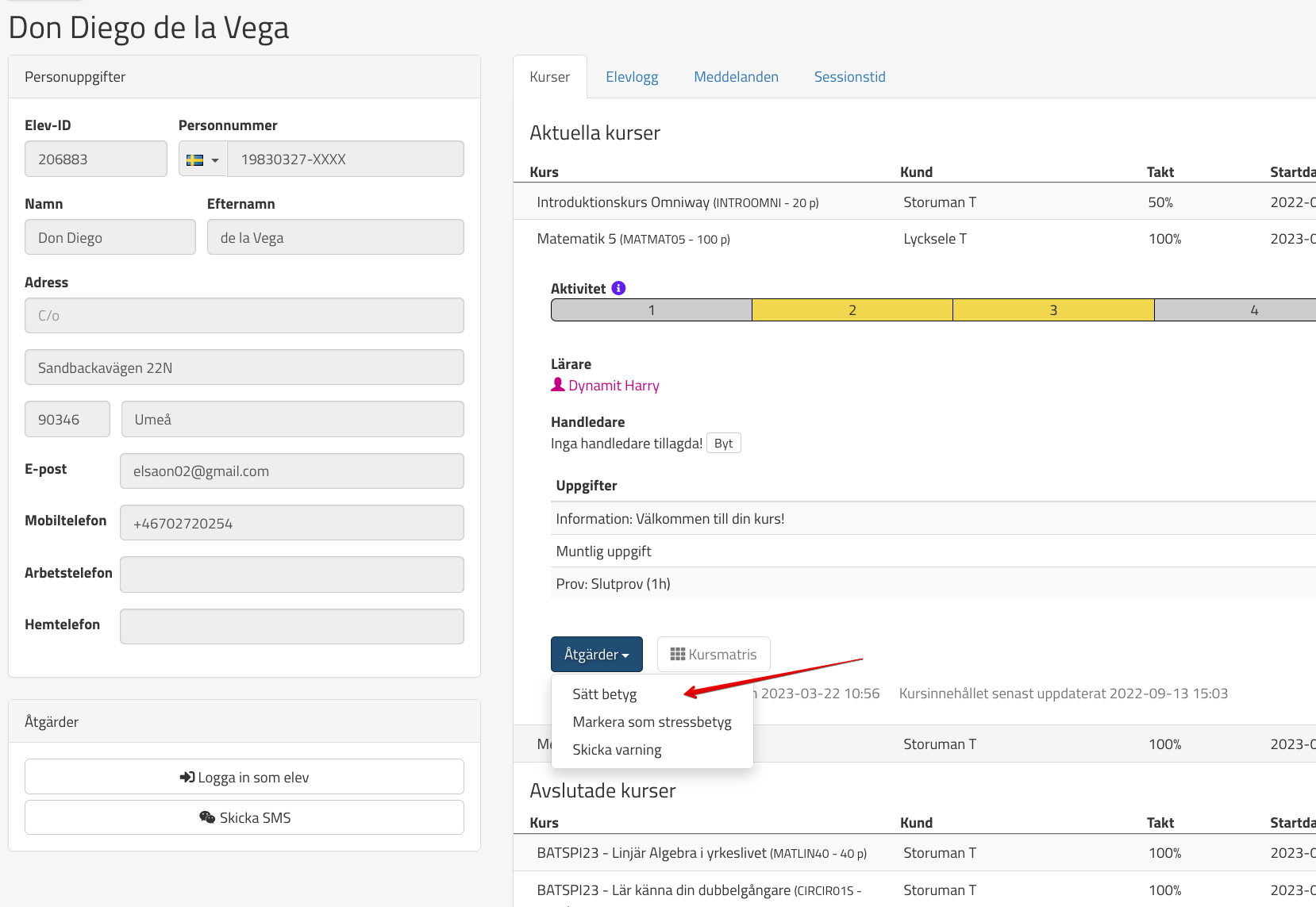
Task: Pick Skicka varning in dropdown menu
Action: [x=617, y=750]
